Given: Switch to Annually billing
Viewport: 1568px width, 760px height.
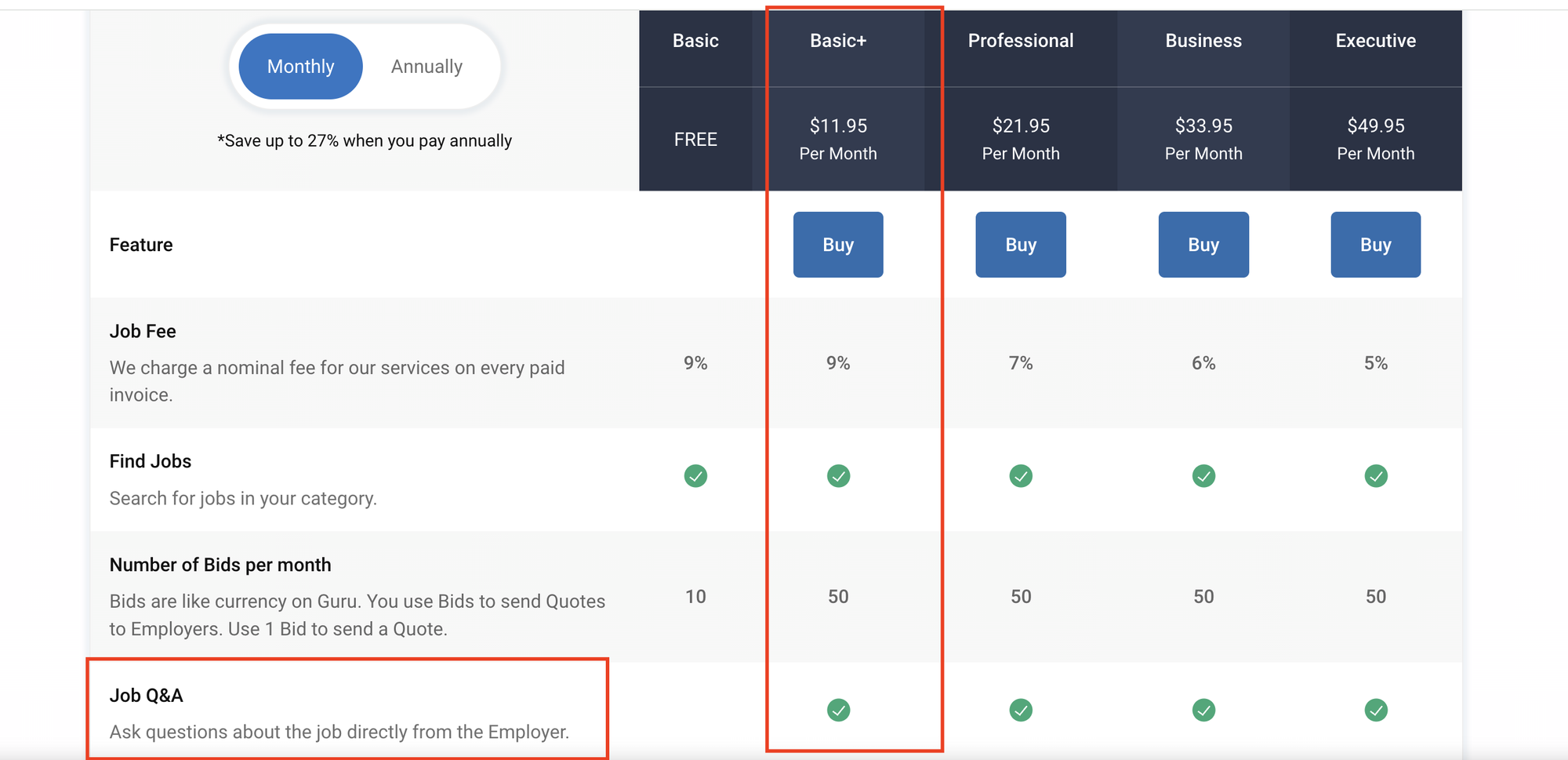Looking at the screenshot, I should pos(426,67).
